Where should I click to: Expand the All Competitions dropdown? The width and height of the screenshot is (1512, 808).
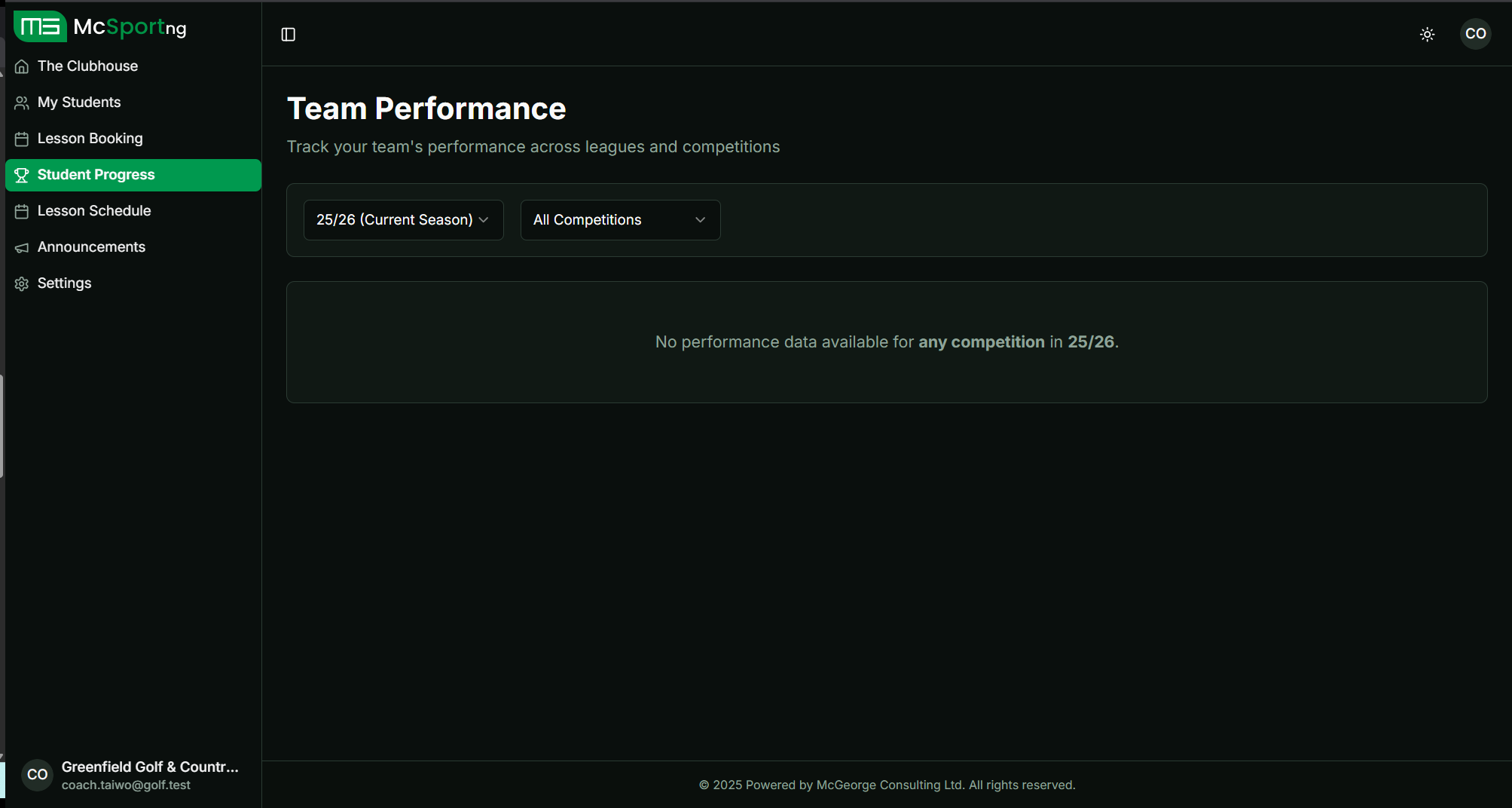tap(619, 220)
